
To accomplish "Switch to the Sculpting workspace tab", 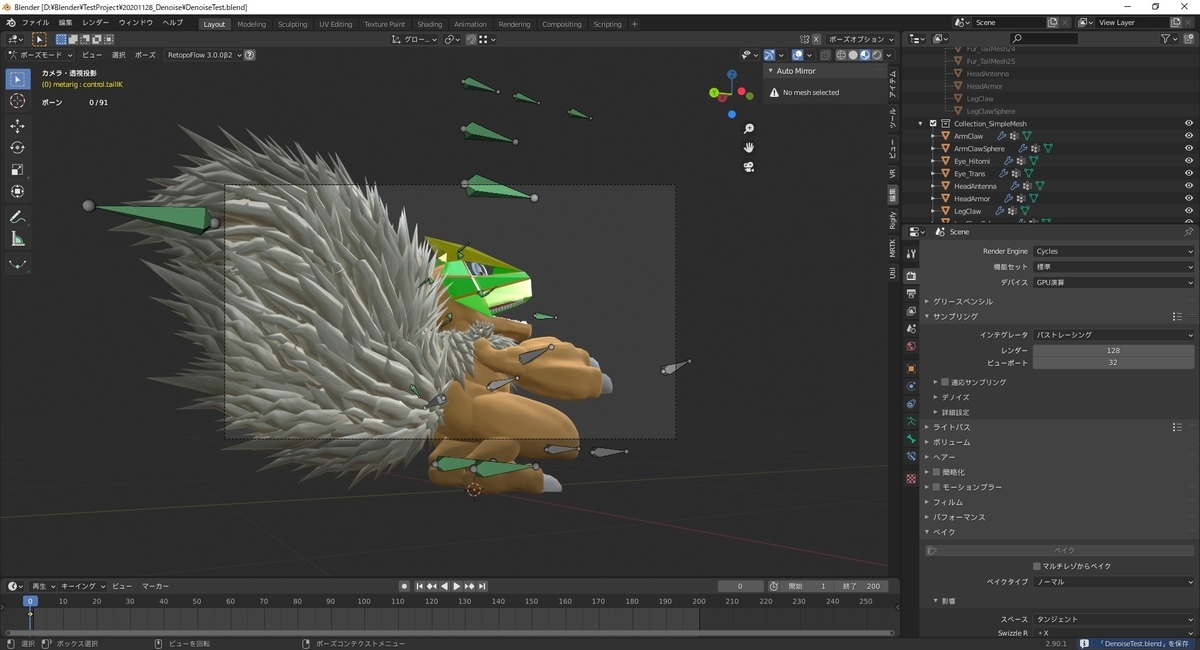I will (x=292, y=24).
